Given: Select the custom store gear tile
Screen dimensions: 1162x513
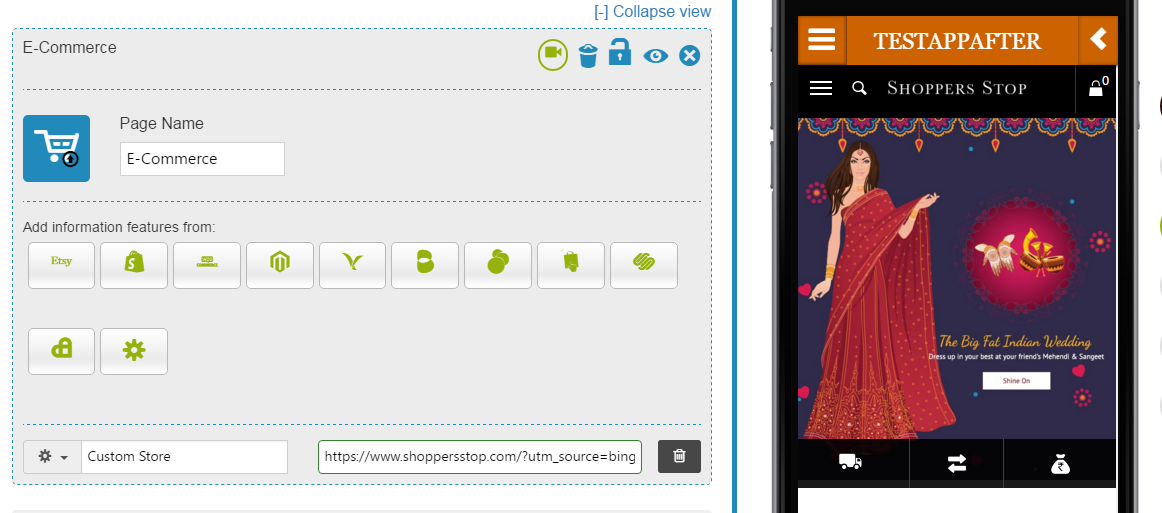Looking at the screenshot, I should [134, 351].
